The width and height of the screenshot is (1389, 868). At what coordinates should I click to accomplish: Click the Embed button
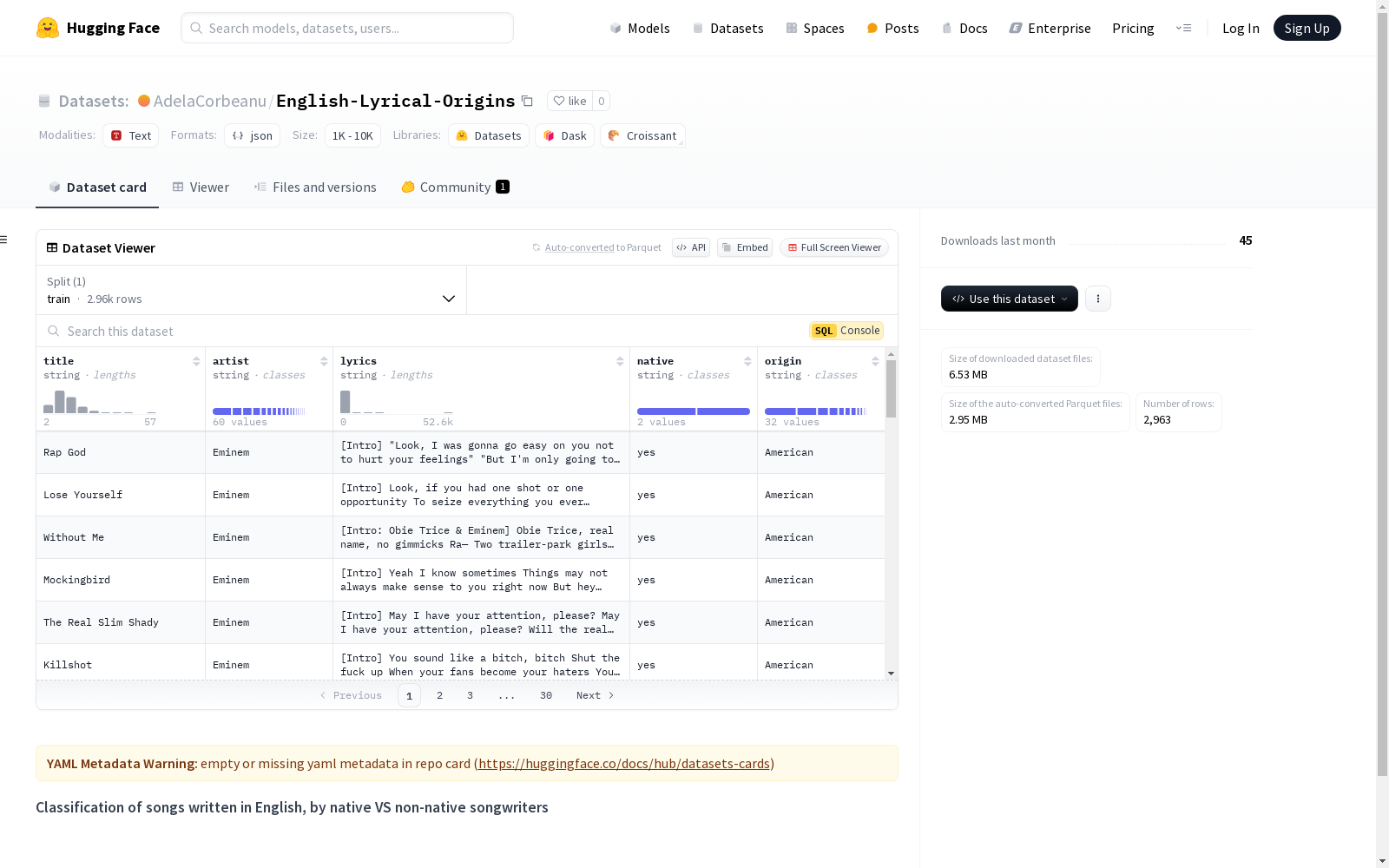click(745, 247)
